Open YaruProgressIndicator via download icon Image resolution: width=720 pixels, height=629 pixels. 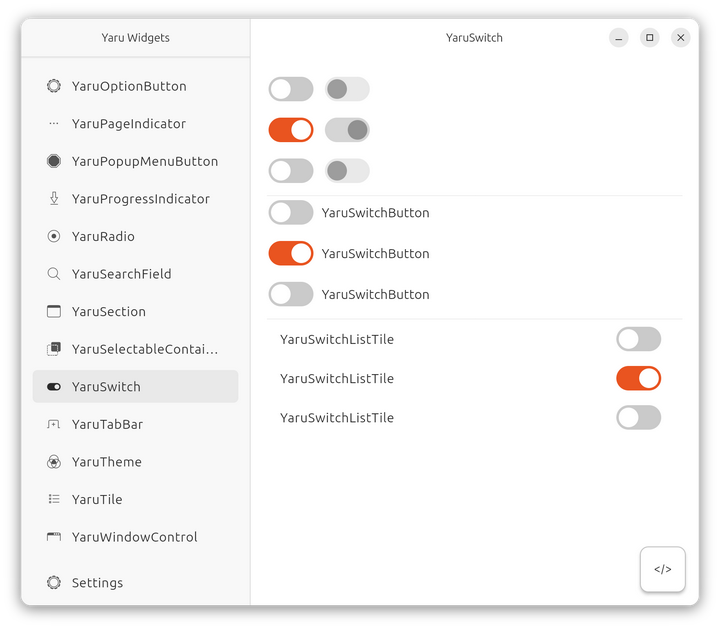click(x=54, y=199)
